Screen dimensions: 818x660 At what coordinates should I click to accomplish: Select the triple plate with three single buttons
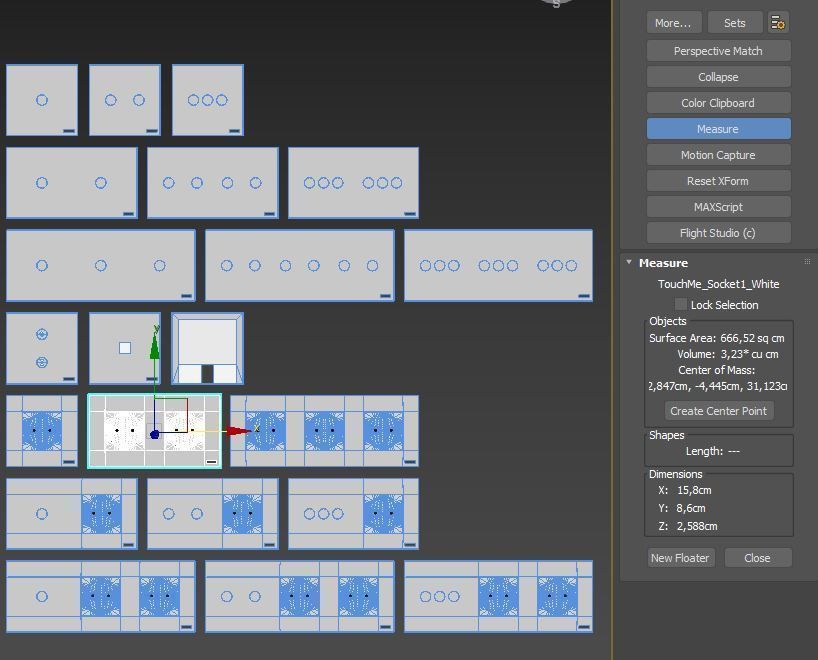pos(101,266)
